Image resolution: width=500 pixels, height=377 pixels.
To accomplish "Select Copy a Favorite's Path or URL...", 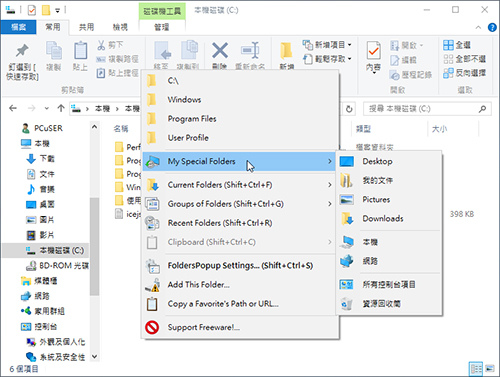I will (x=240, y=304).
